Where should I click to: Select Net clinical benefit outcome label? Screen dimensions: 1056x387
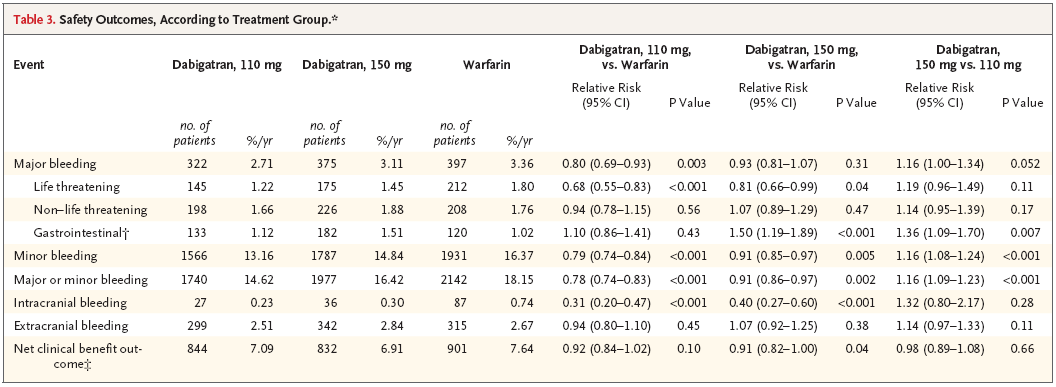click(x=77, y=355)
